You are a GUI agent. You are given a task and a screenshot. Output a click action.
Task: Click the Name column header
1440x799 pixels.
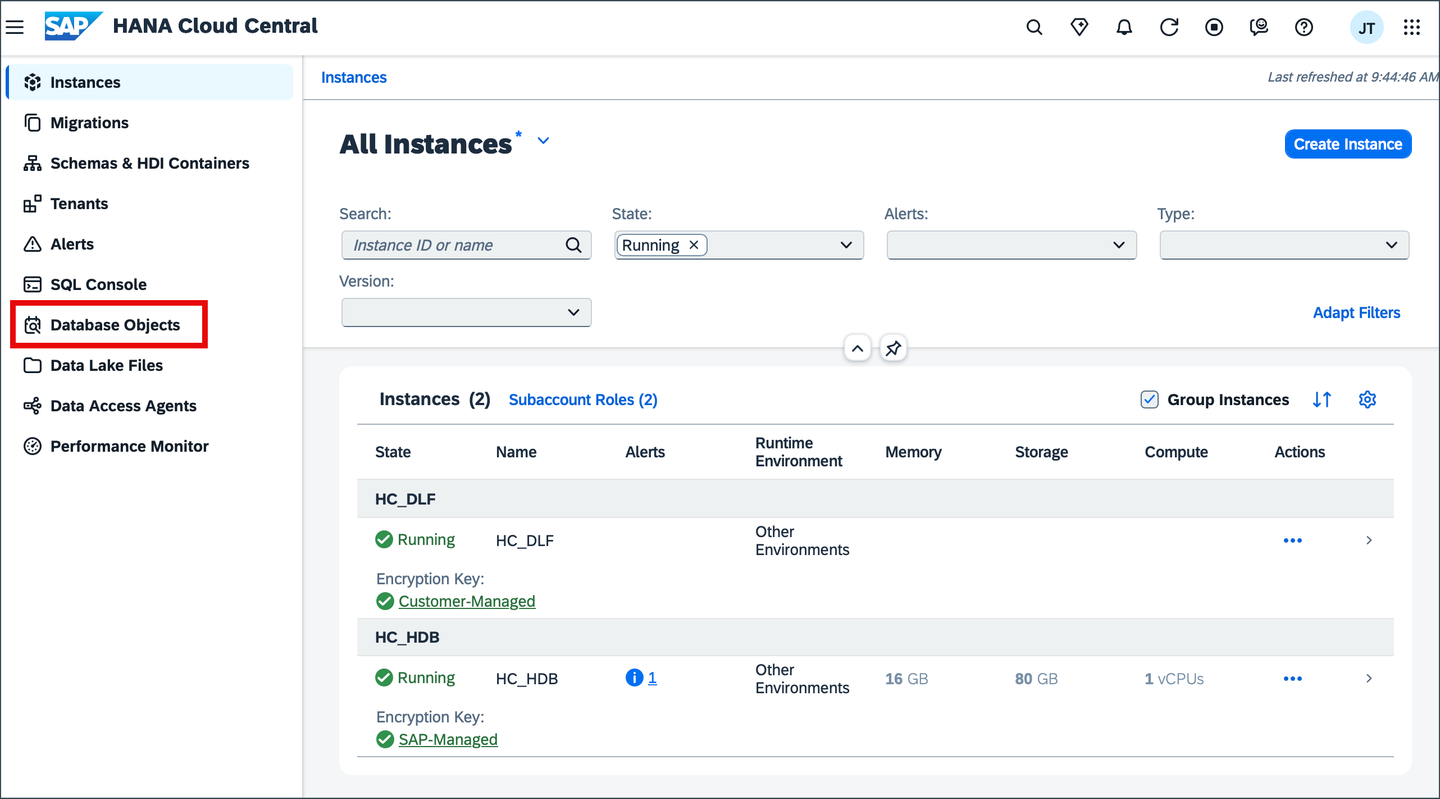click(516, 452)
